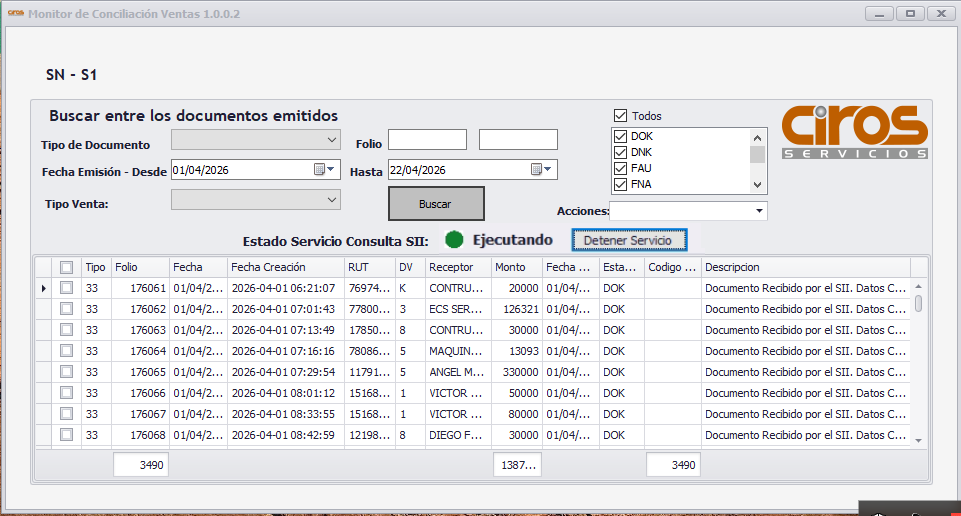Click the Buscar button
Viewport: 961px width, 516px height.
click(436, 204)
